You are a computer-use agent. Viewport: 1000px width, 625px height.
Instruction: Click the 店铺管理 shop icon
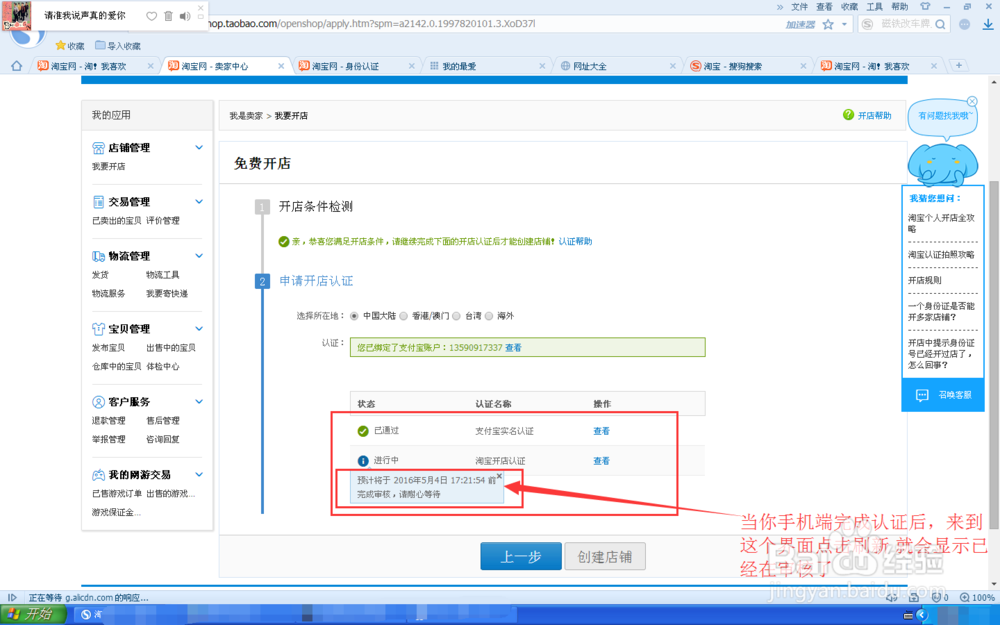(98, 148)
